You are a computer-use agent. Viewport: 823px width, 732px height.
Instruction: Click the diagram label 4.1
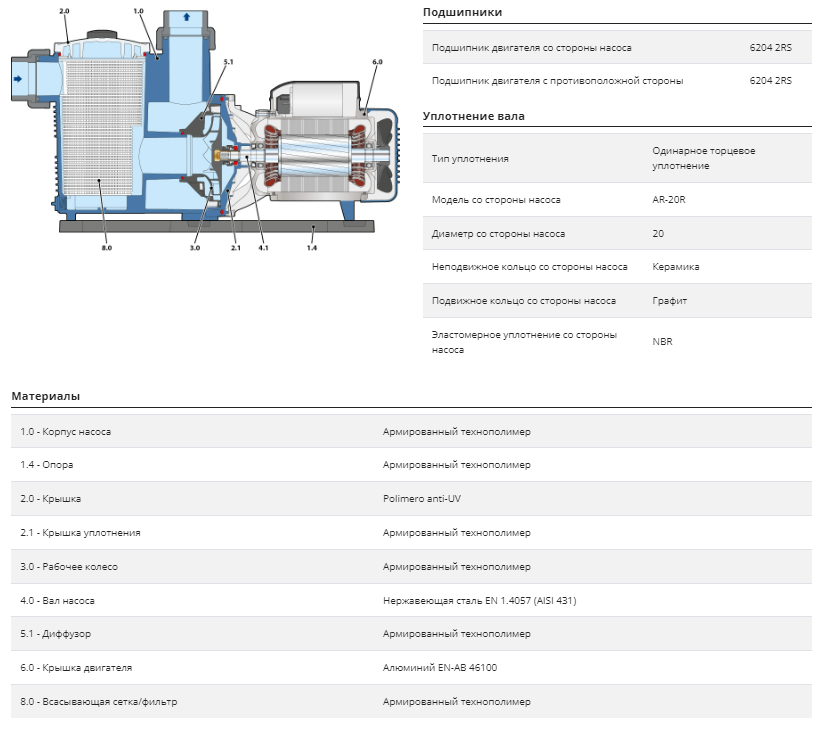pyautogui.click(x=263, y=248)
